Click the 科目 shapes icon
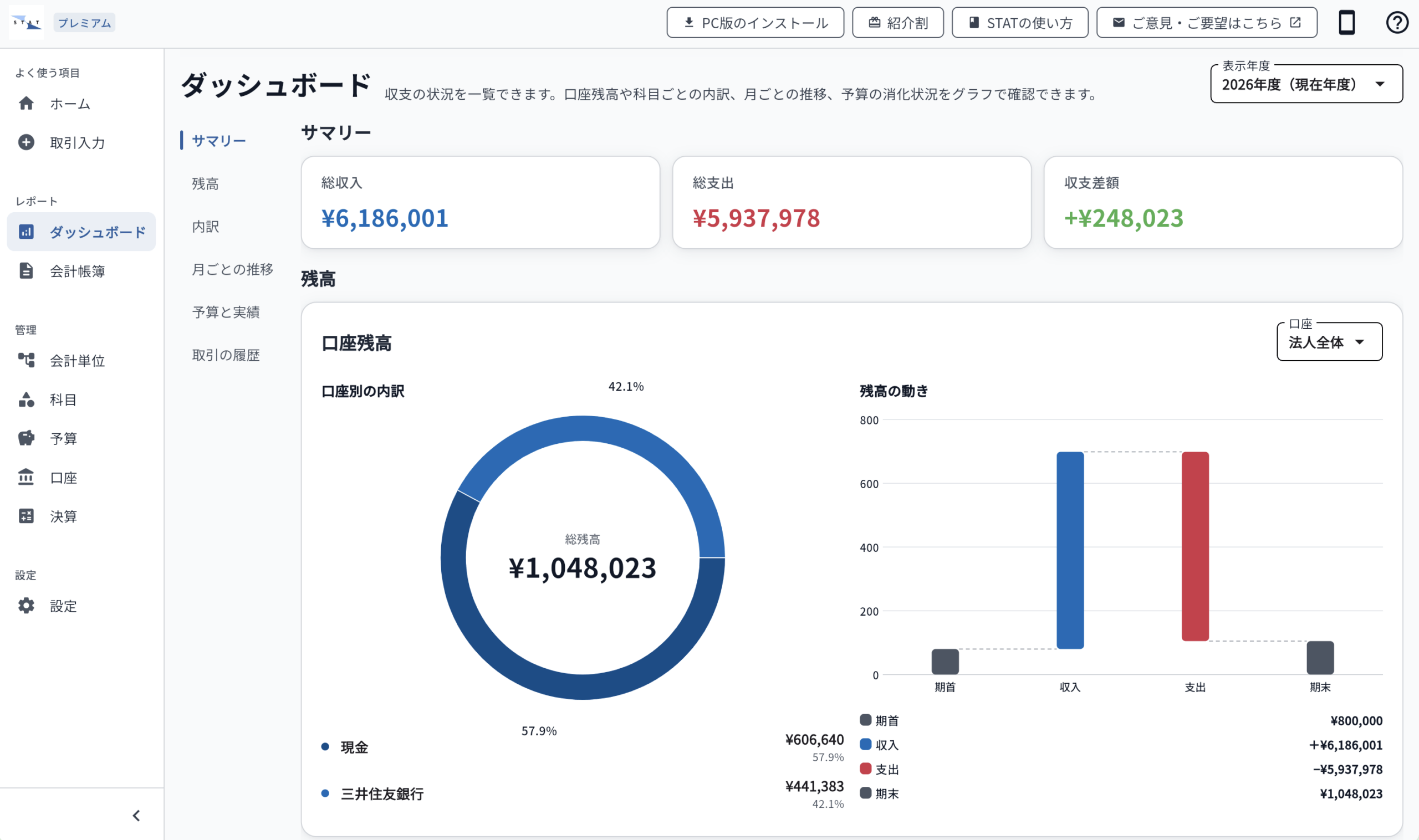The image size is (1419, 840). [26, 399]
